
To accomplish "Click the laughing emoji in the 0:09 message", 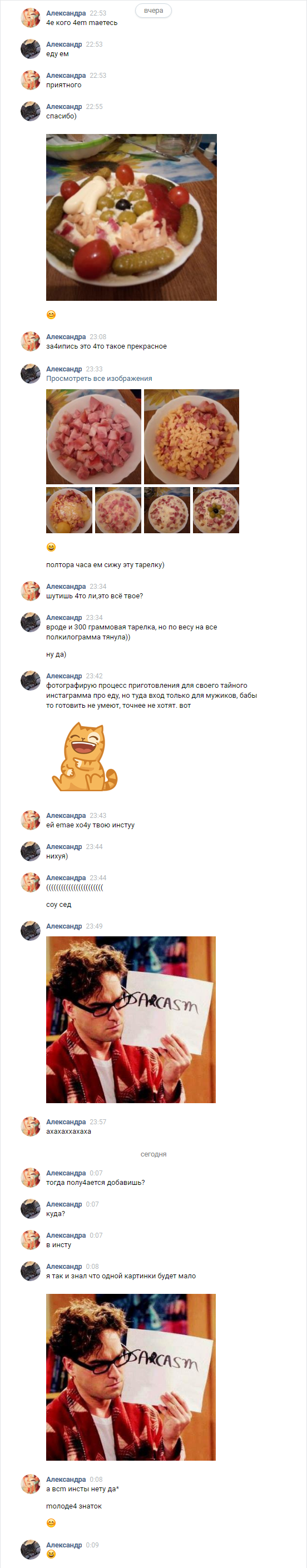I will pyautogui.click(x=51, y=1554).
